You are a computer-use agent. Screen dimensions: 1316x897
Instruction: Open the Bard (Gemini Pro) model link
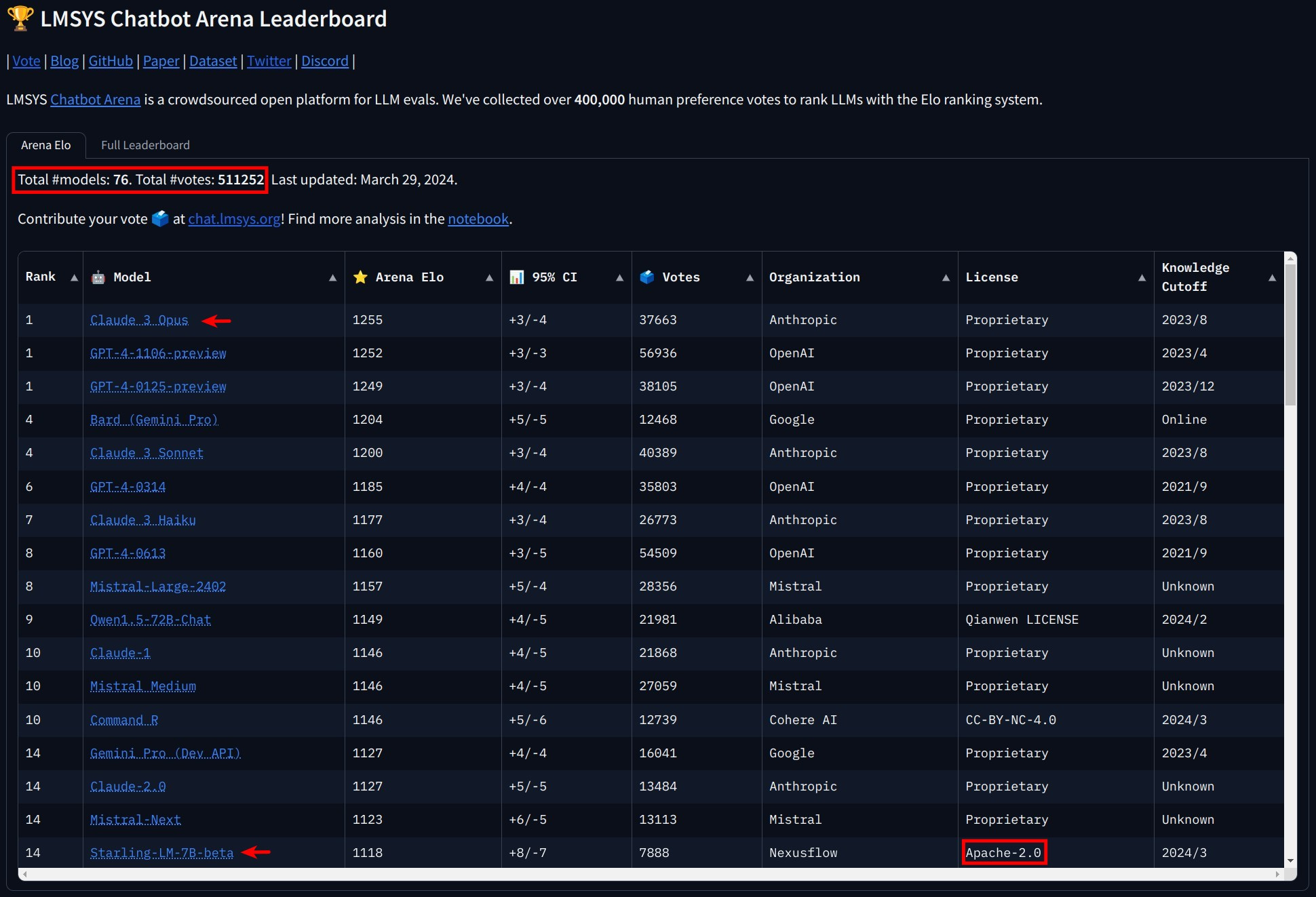(x=154, y=420)
